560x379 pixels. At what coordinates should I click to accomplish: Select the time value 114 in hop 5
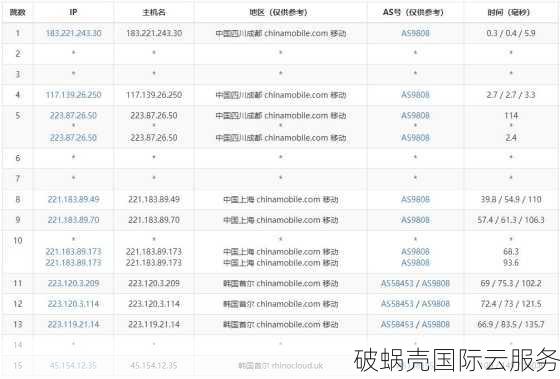point(511,115)
